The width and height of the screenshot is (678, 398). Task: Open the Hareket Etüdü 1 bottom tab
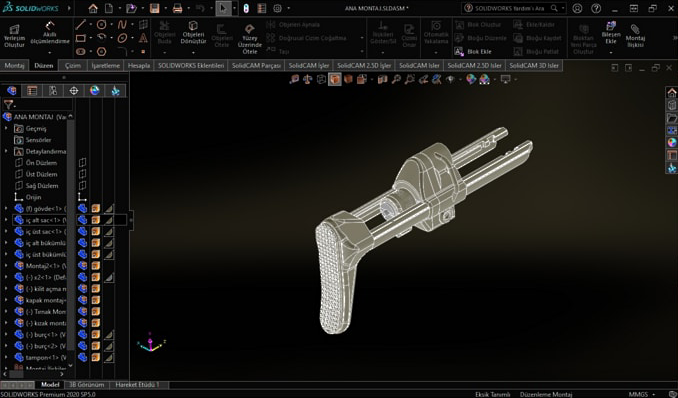(137, 385)
